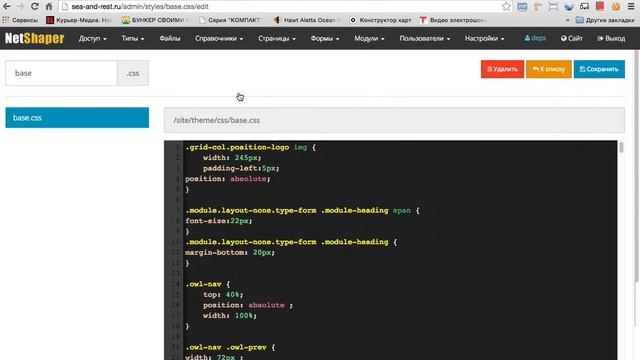Click the globe extension icon in toolbar

click(569, 7)
